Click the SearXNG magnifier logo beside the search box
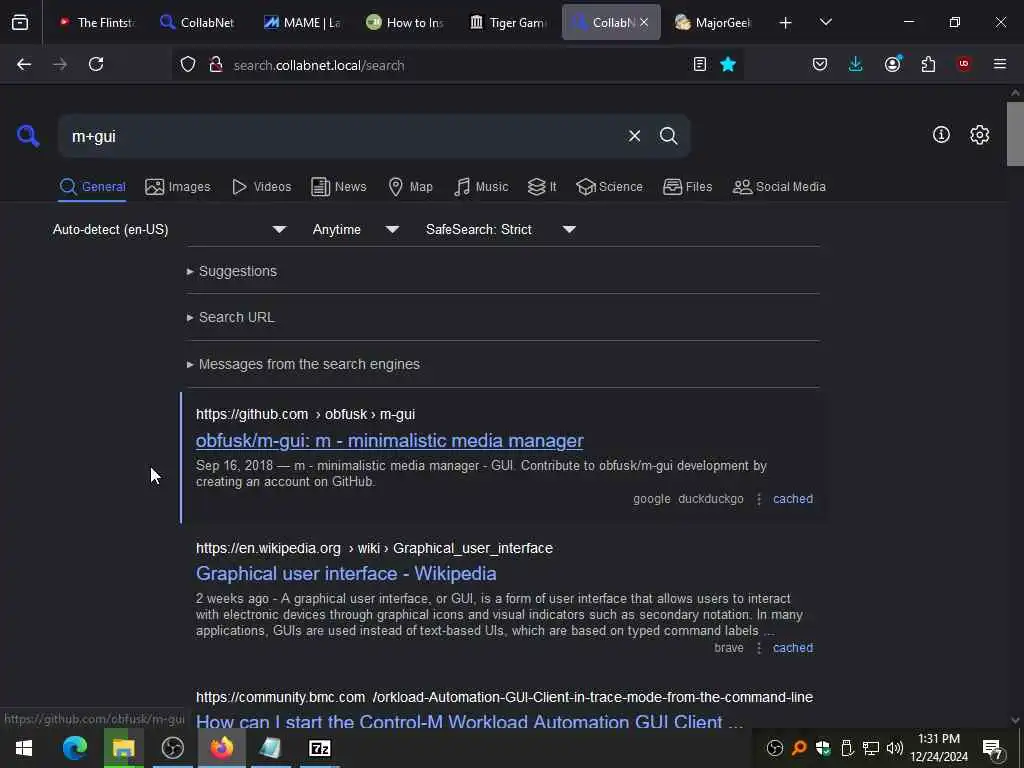 [x=28, y=136]
